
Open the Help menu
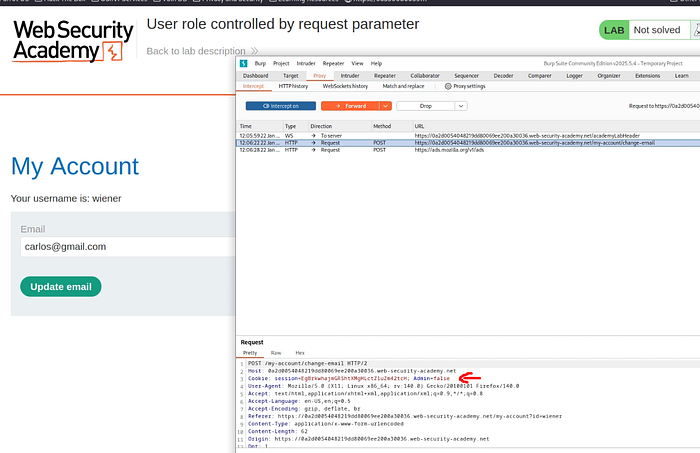(376, 63)
